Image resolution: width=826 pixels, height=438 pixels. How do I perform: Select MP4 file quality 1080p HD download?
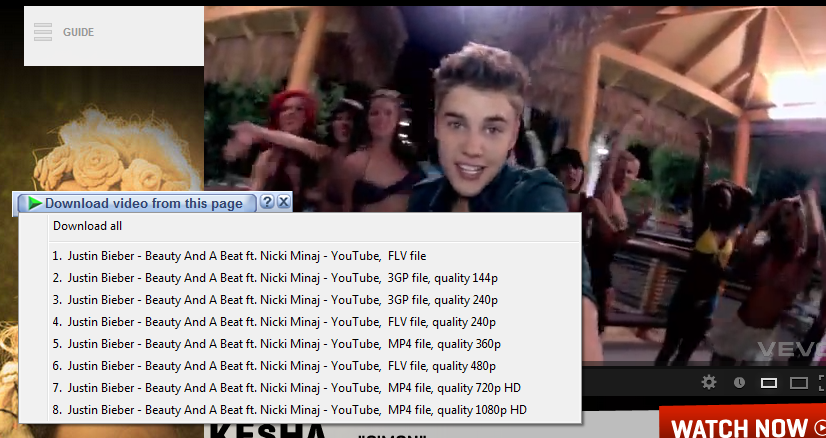[300, 410]
